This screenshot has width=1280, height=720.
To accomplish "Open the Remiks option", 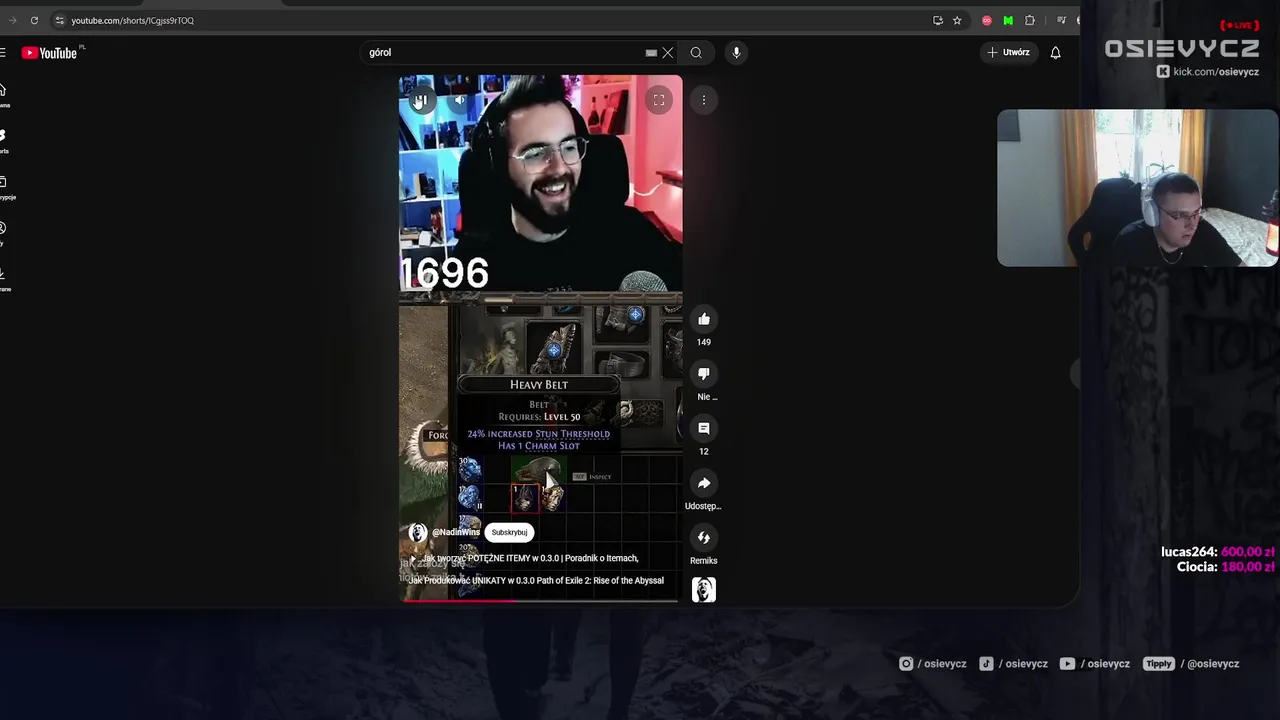I will click(x=704, y=537).
